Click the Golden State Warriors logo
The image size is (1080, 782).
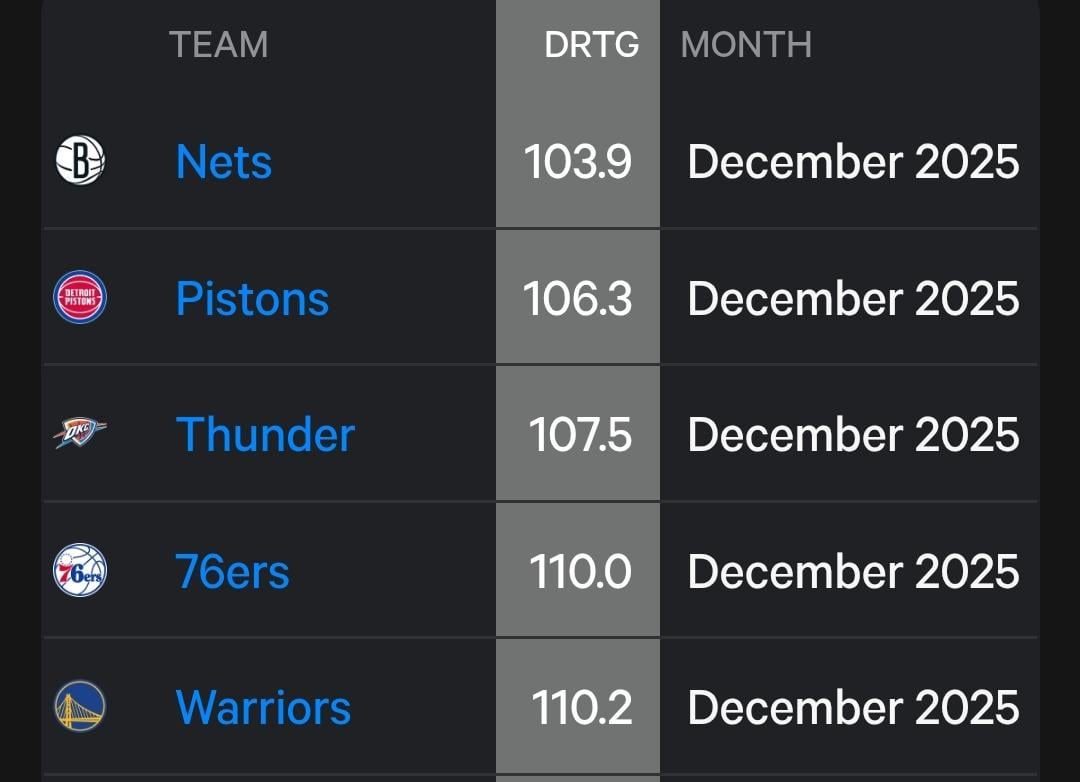click(78, 706)
